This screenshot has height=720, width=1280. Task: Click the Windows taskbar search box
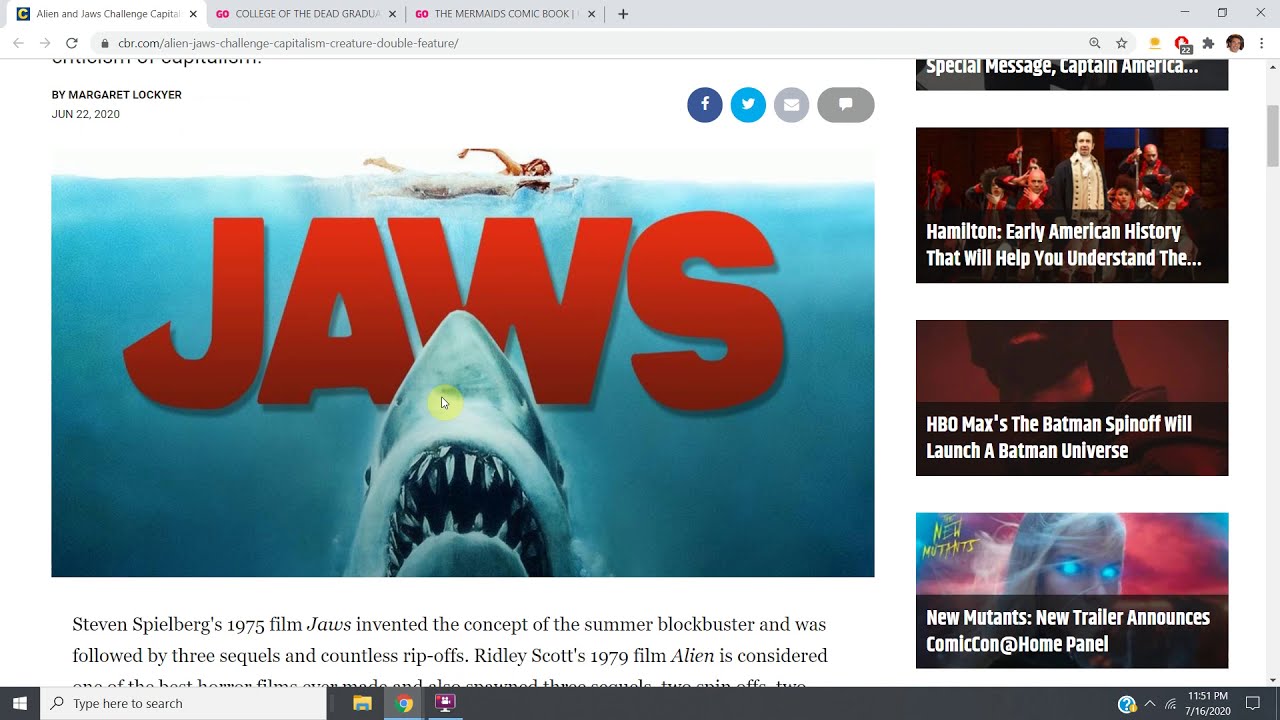[184, 704]
